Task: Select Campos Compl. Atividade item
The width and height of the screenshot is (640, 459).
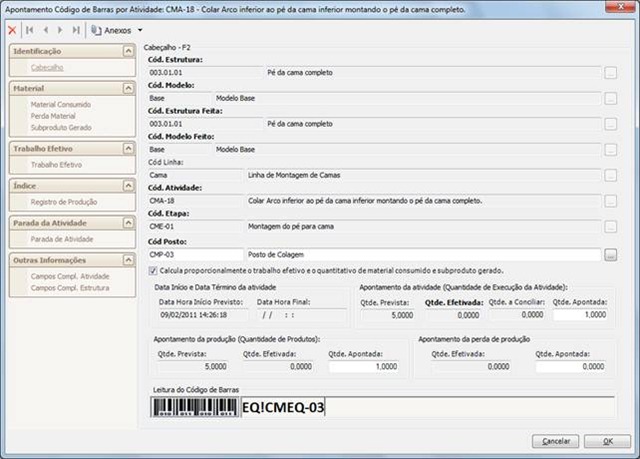Action: [x=70, y=276]
